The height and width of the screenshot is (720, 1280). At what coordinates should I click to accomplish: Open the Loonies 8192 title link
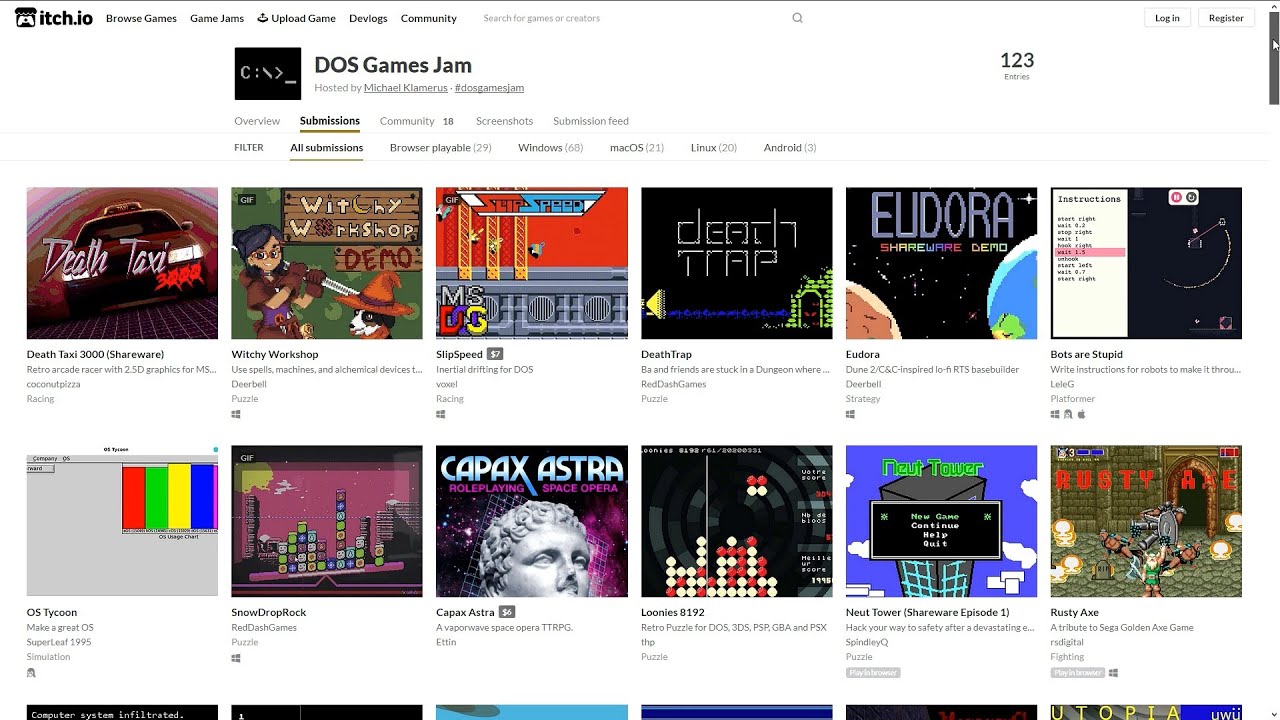point(673,612)
